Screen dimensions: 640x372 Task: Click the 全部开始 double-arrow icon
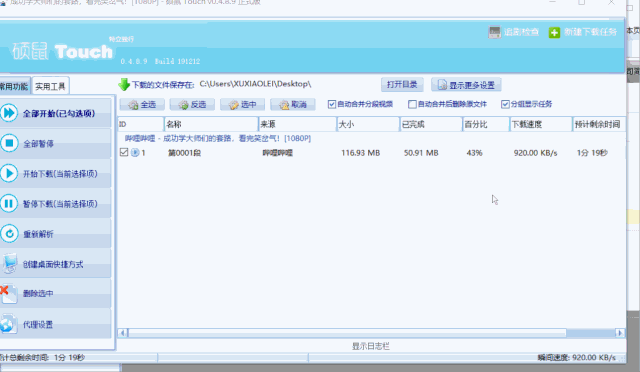[9, 113]
